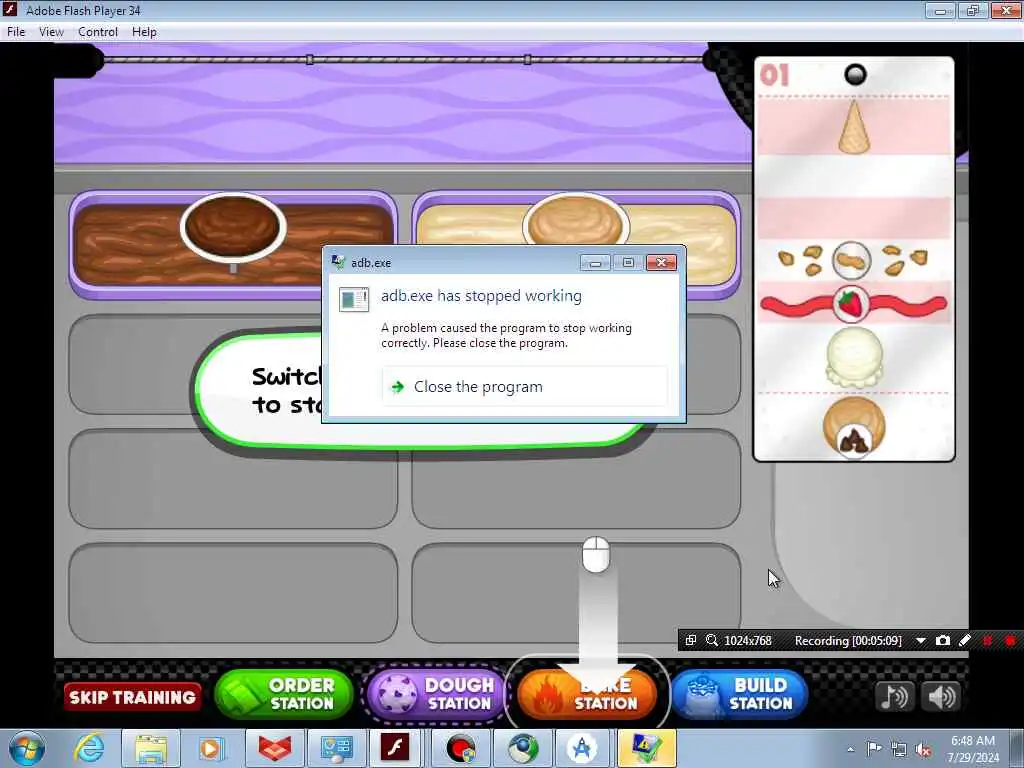Switch to the Dough Station

click(x=436, y=694)
